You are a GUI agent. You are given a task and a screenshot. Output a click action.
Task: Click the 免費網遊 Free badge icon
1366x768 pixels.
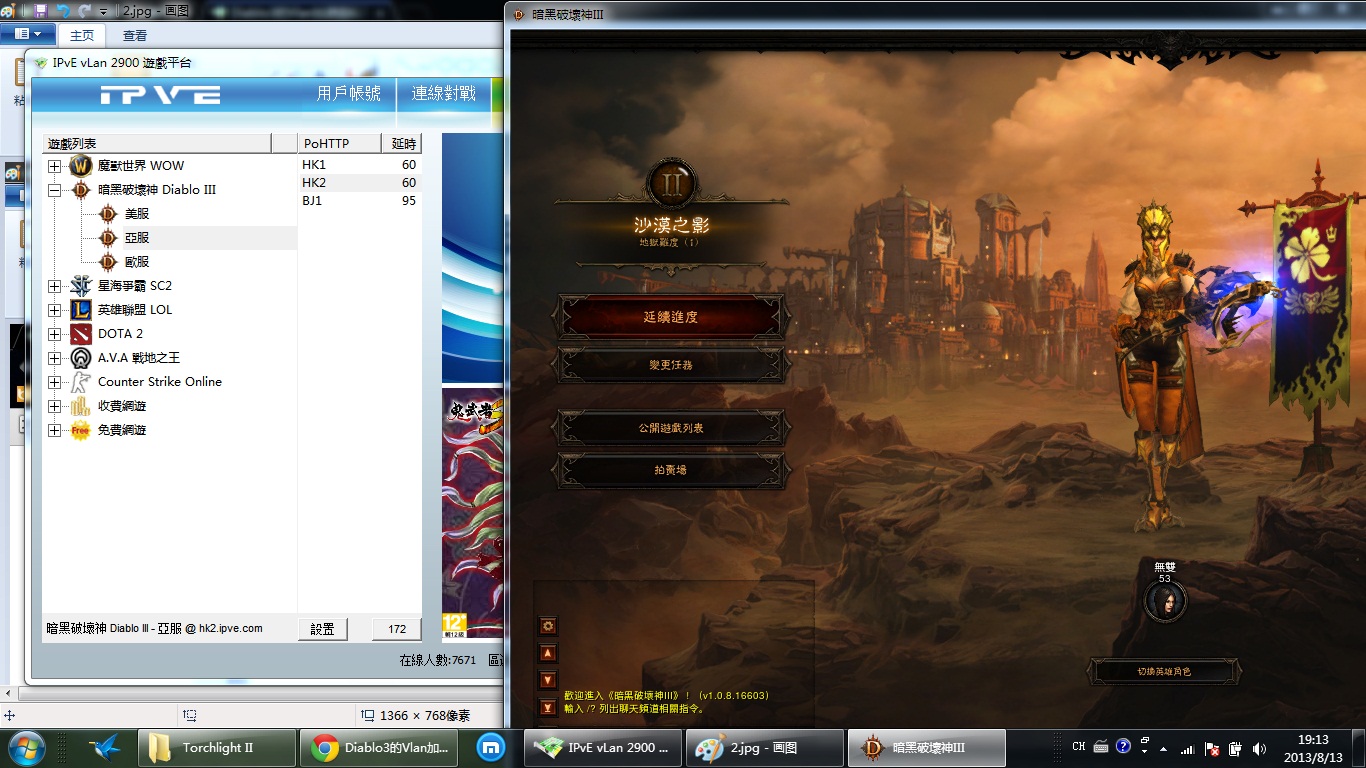pyautogui.click(x=81, y=430)
